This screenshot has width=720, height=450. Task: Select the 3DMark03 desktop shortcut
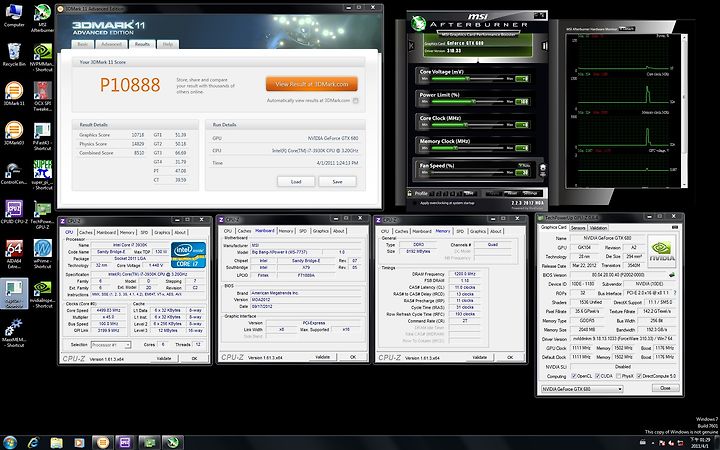tap(14, 133)
